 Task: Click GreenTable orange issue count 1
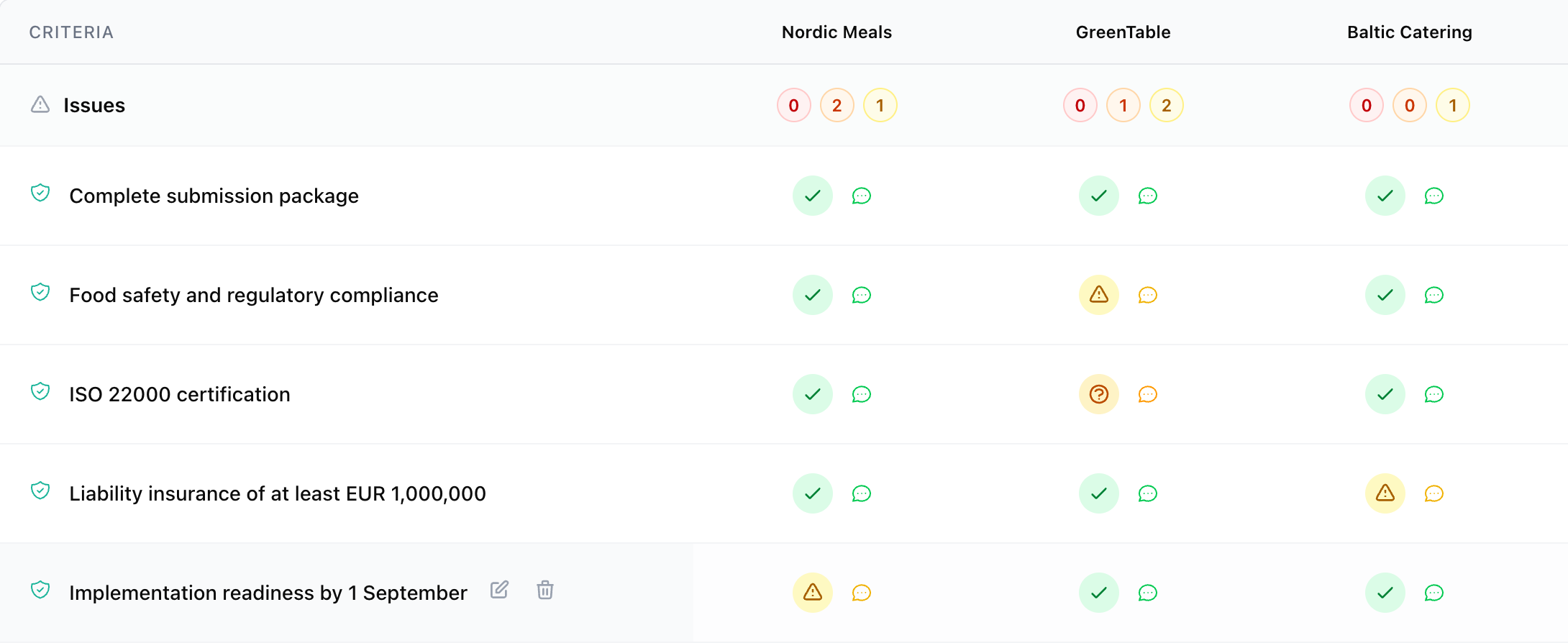1123,106
